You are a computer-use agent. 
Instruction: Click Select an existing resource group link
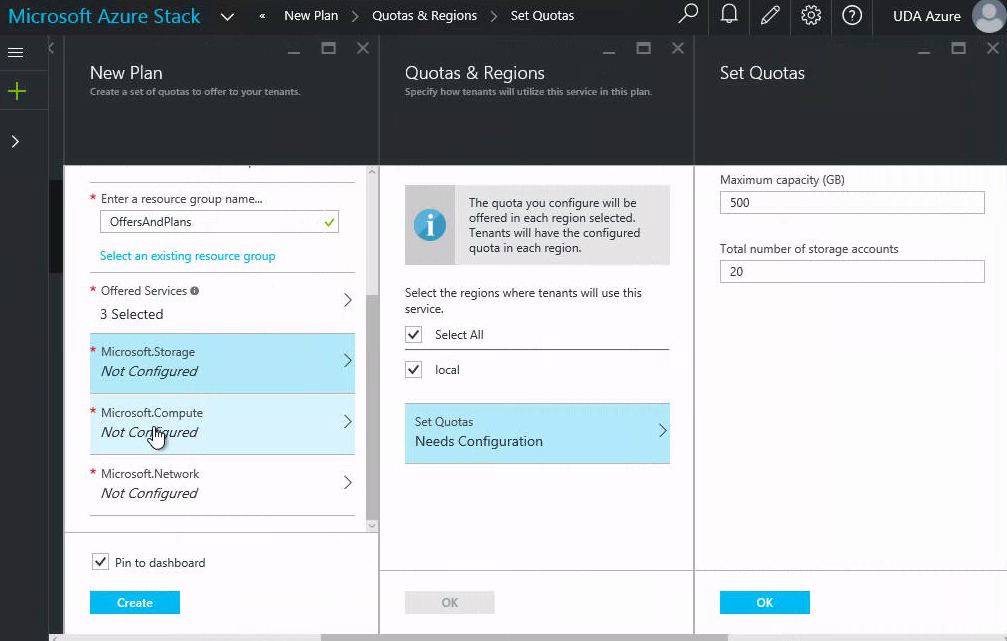187,256
